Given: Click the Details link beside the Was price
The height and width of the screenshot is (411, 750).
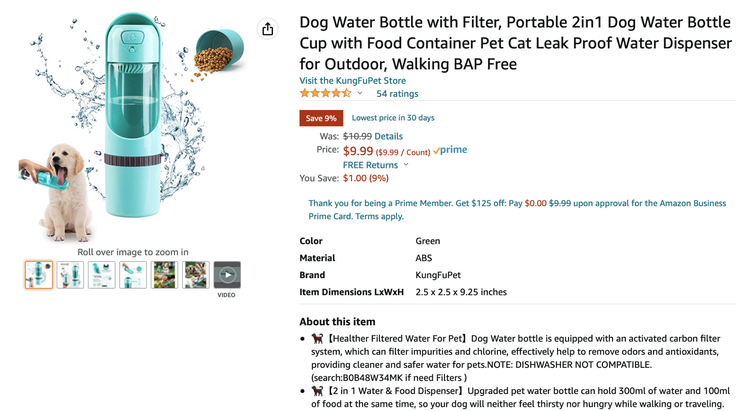Looking at the screenshot, I should (389, 136).
